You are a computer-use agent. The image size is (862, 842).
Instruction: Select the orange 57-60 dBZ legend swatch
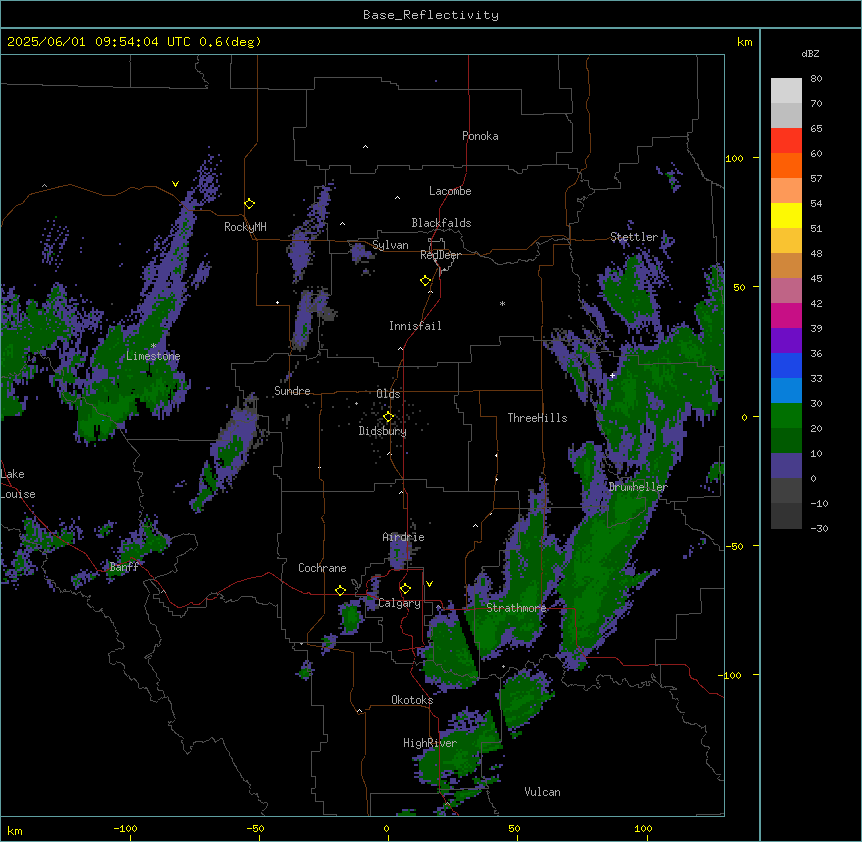point(786,165)
